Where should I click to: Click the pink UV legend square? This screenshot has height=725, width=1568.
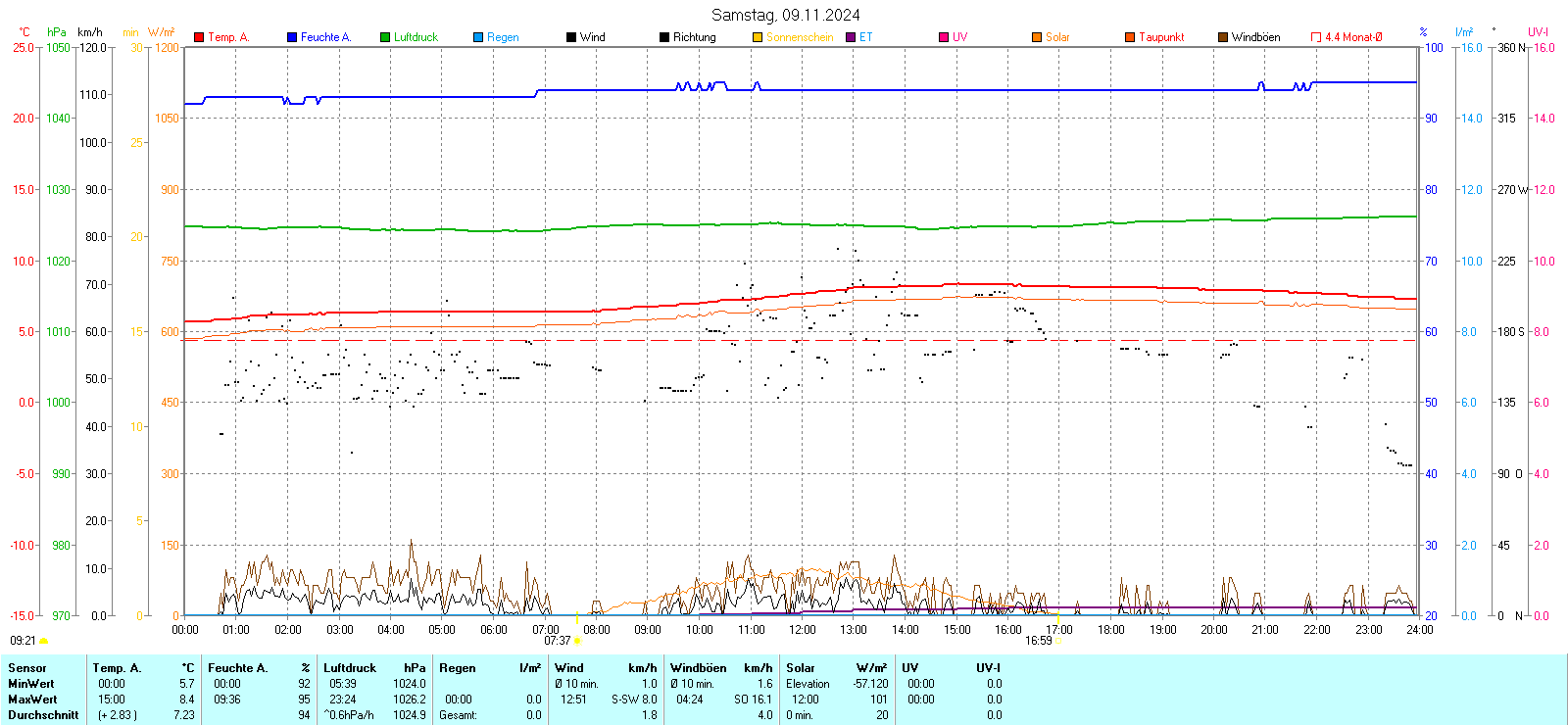coord(944,37)
